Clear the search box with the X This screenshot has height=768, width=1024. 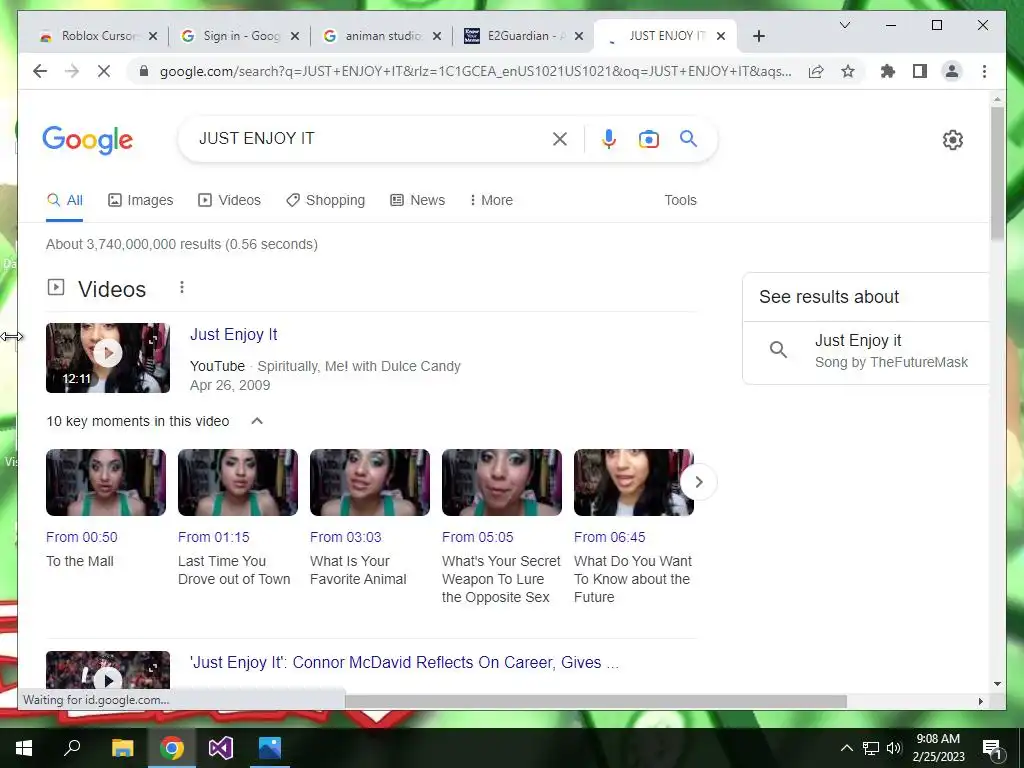point(560,138)
